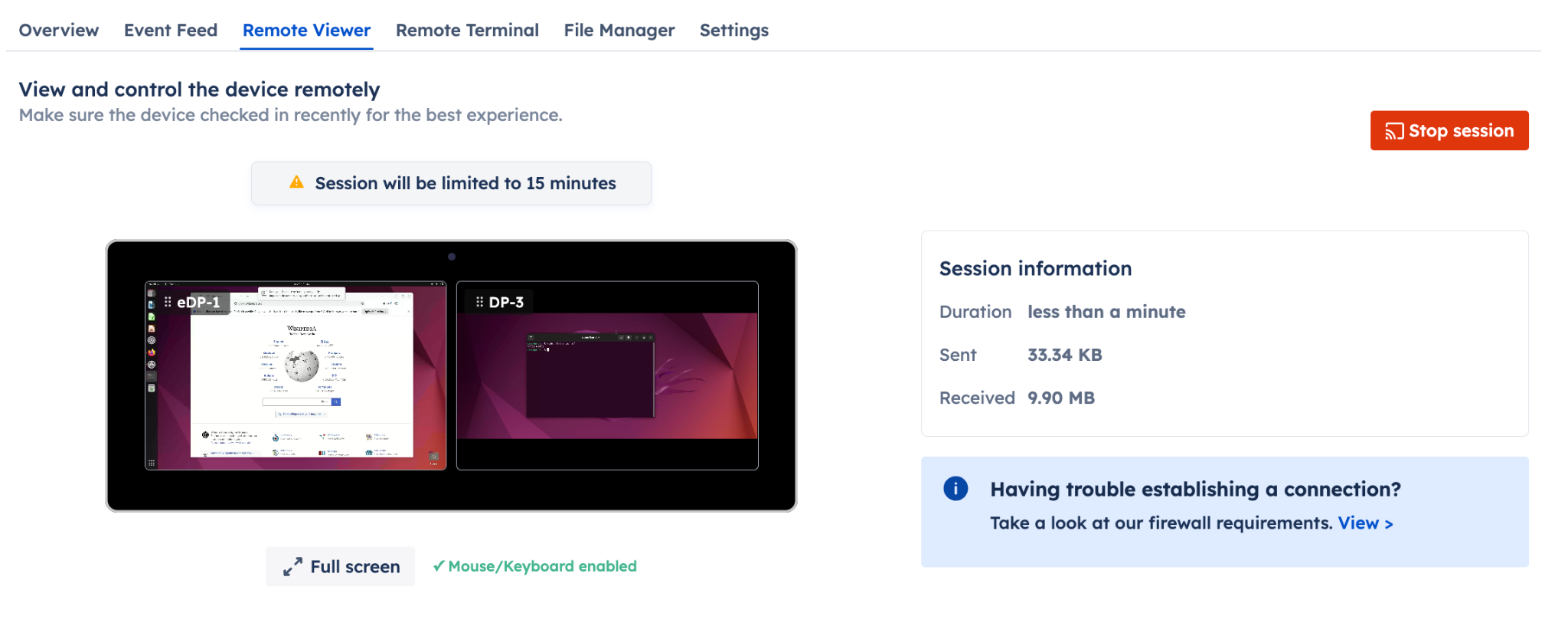Click the cast icon on Stop session
This screenshot has height=626, width=1568.
[x=1394, y=131]
